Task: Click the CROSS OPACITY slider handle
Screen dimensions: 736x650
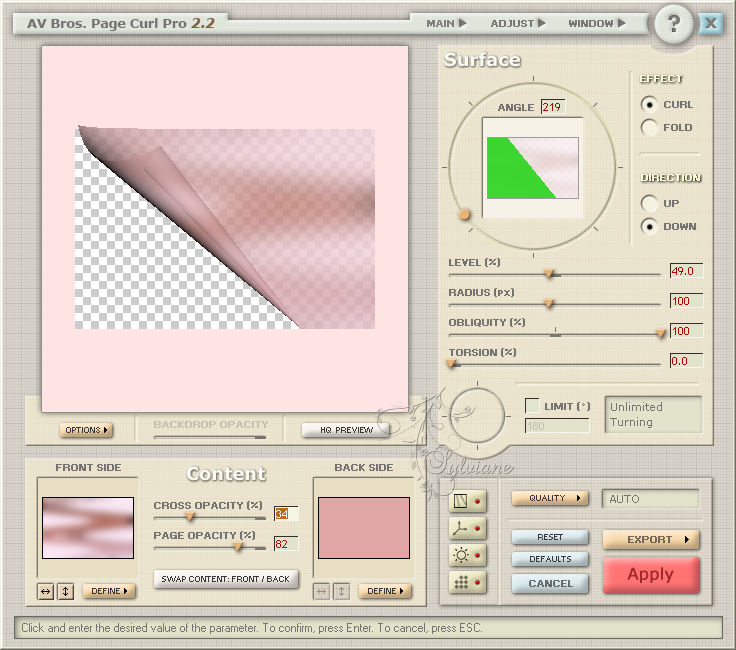Action: 190,517
